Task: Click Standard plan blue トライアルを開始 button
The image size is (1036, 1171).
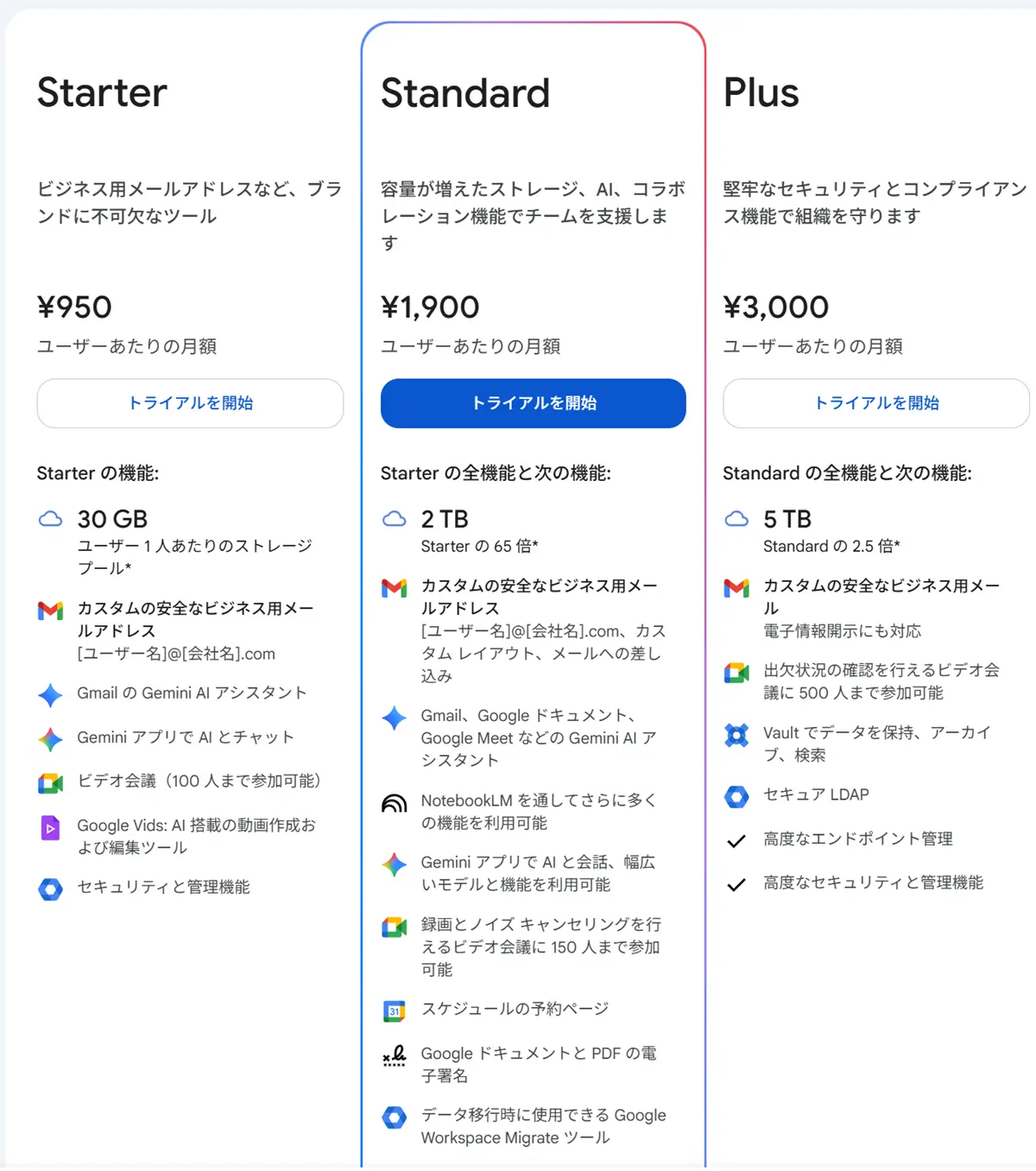Action: tap(533, 403)
